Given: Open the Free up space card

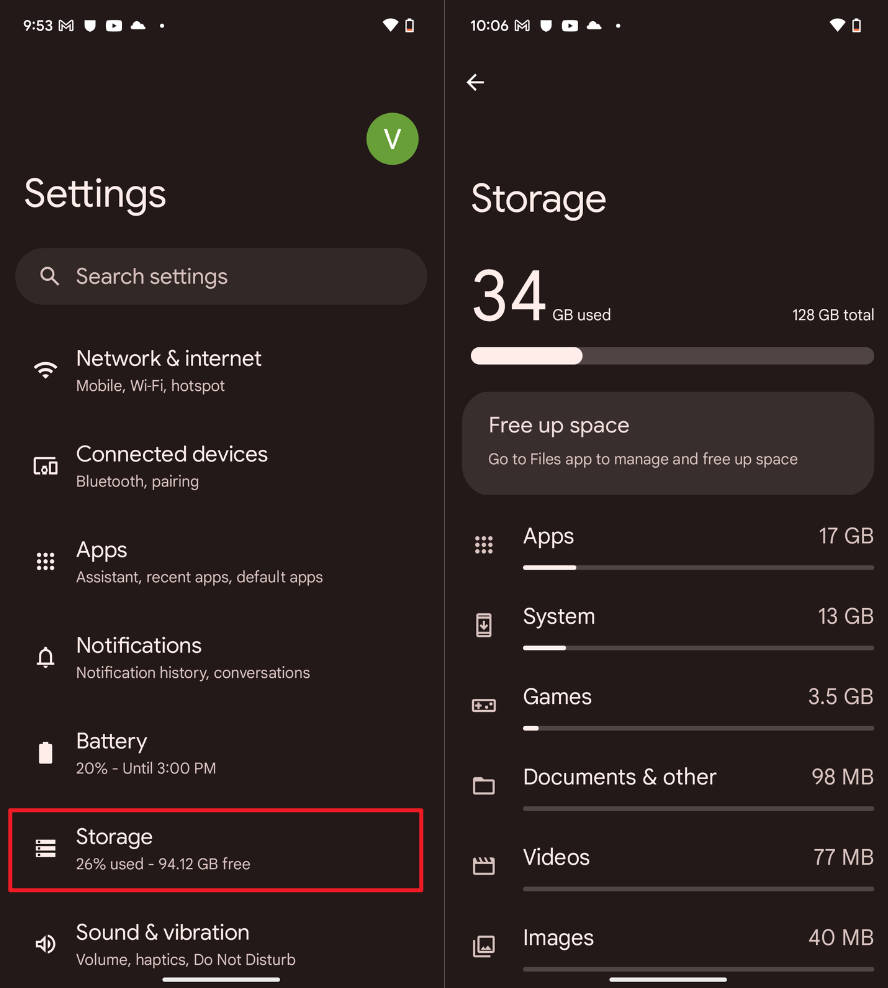Looking at the screenshot, I should tap(667, 442).
